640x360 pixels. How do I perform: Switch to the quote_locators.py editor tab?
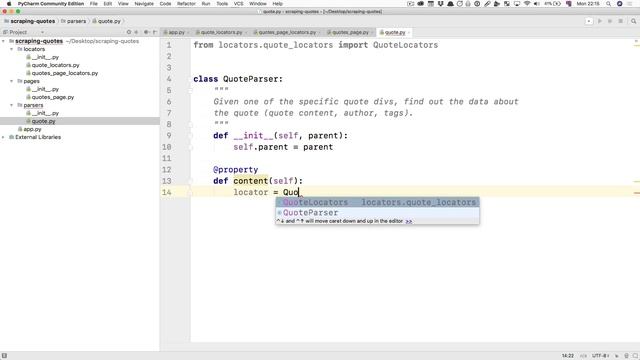click(221, 32)
